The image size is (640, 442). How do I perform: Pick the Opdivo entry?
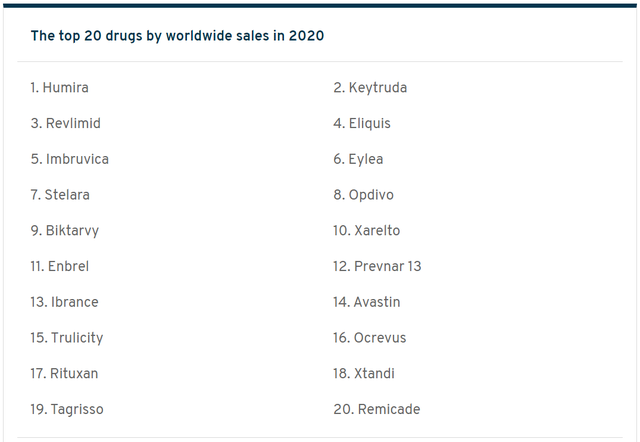click(x=364, y=195)
